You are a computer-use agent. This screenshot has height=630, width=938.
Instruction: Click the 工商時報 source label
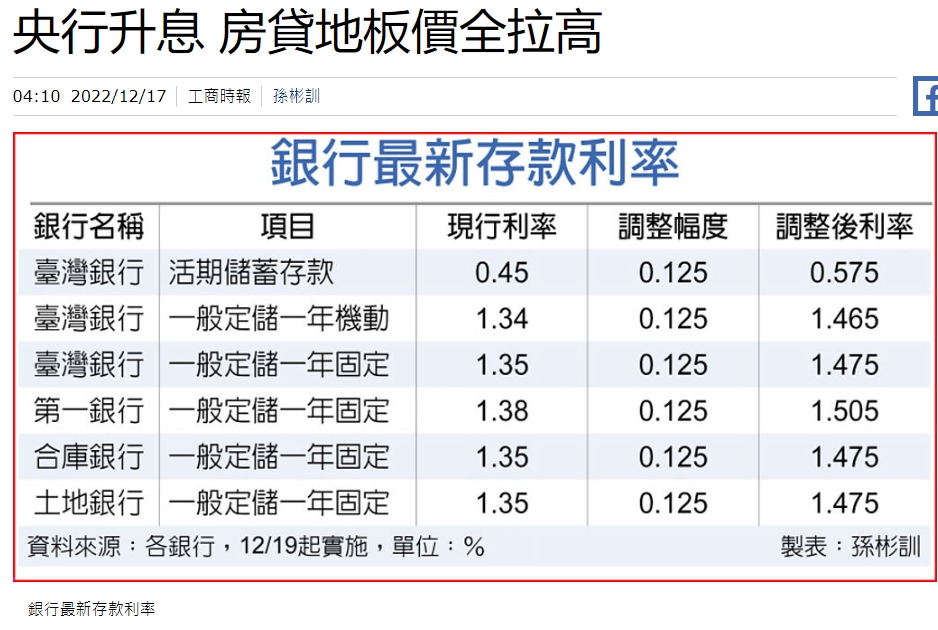(220, 96)
